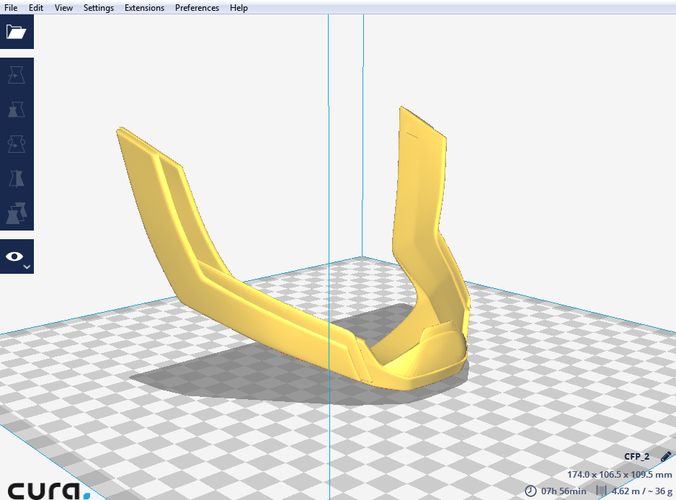
Task: Open the Edit menu
Action: (x=36, y=8)
